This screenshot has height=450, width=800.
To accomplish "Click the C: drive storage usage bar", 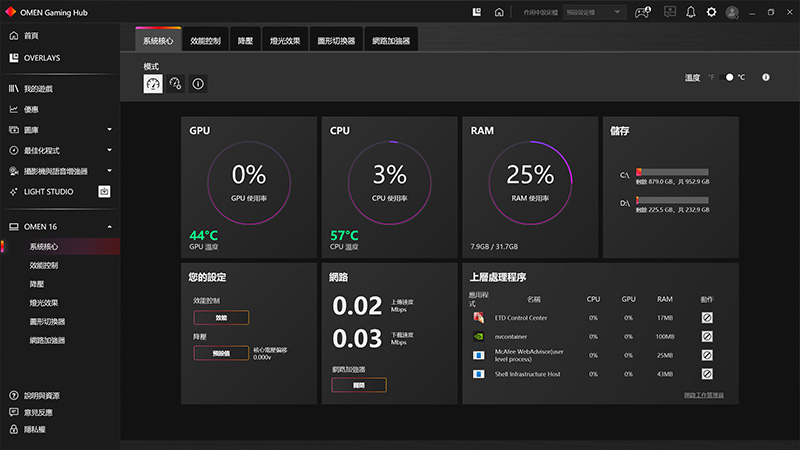I will click(x=672, y=173).
